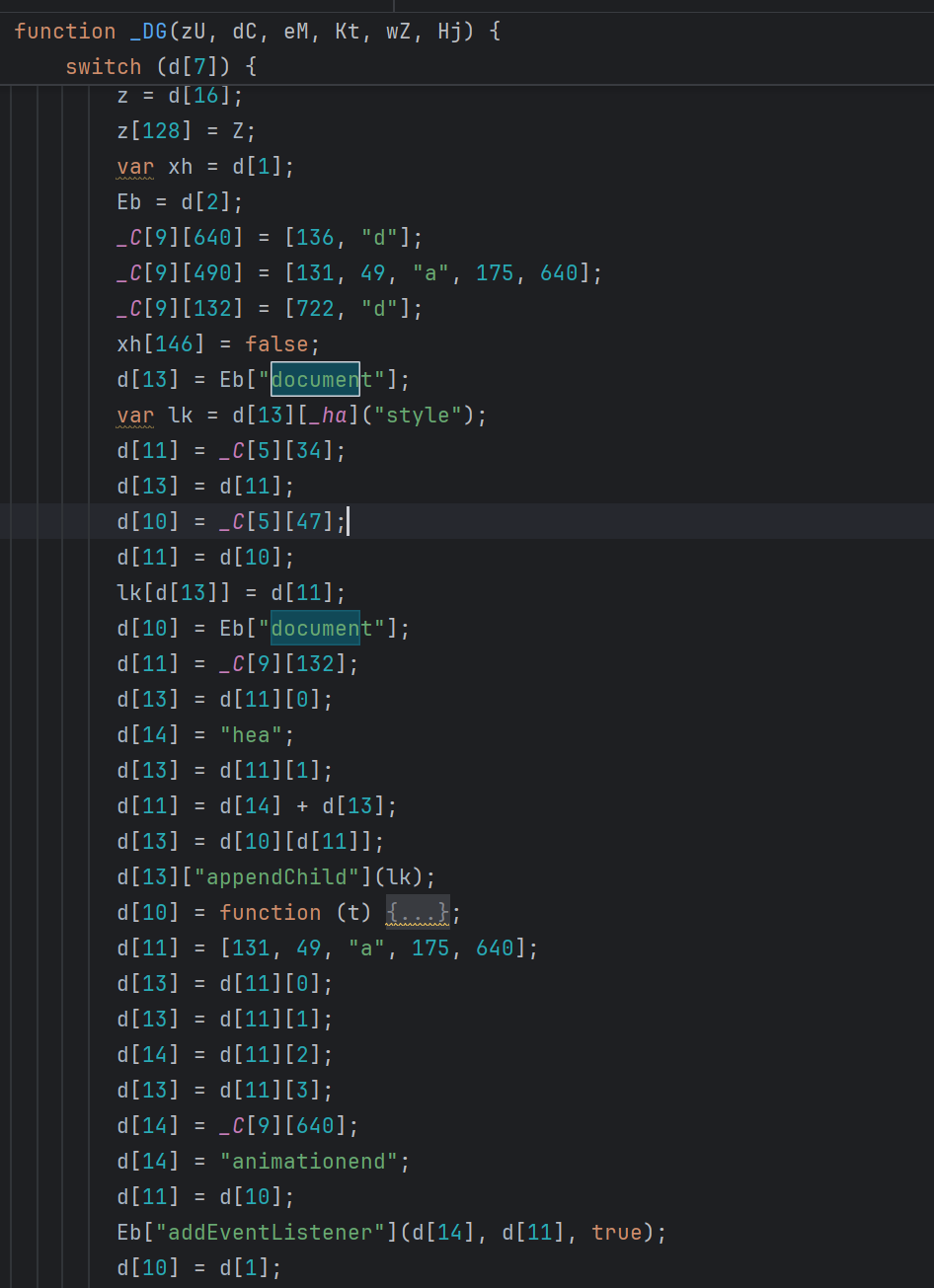934x1288 pixels.
Task: Select the parameter 'dC' in the function signature
Action: tap(245, 32)
